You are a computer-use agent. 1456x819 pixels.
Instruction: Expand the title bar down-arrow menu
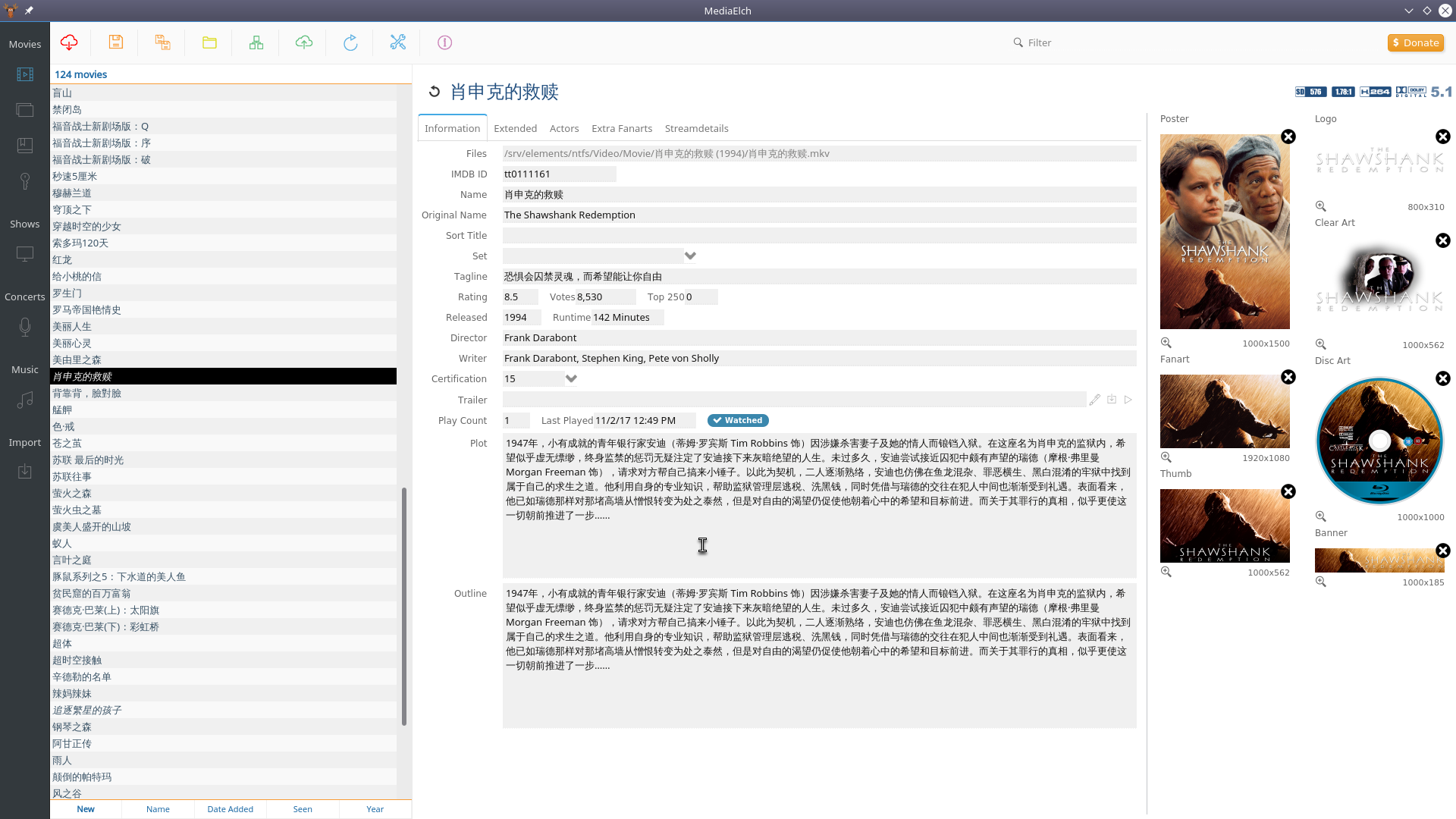click(x=1408, y=11)
